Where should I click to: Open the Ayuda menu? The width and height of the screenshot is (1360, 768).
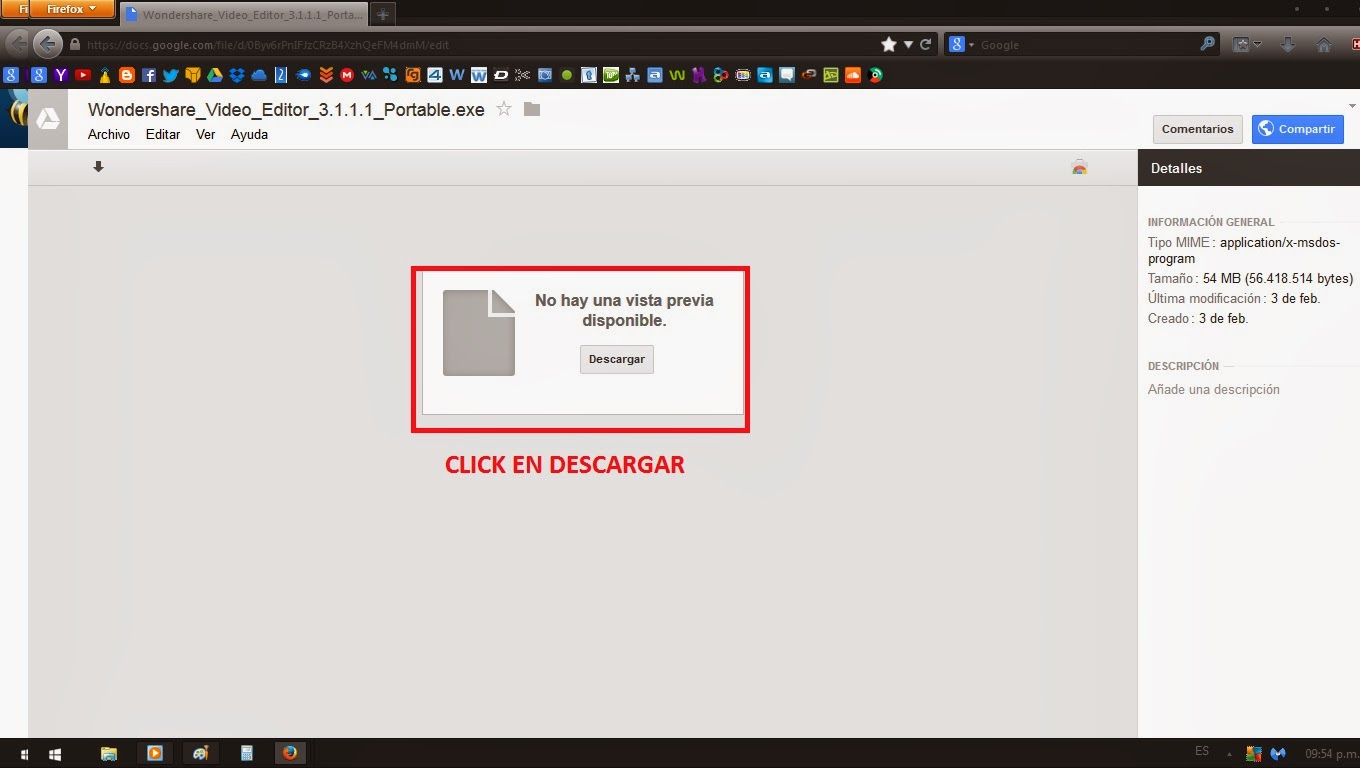[249, 134]
